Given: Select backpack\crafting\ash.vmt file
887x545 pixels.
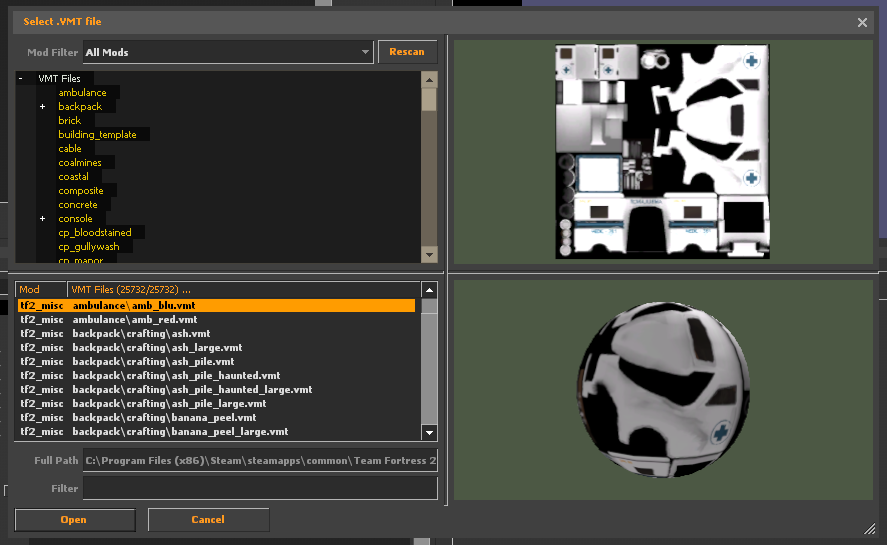Looking at the screenshot, I should pos(216,333).
